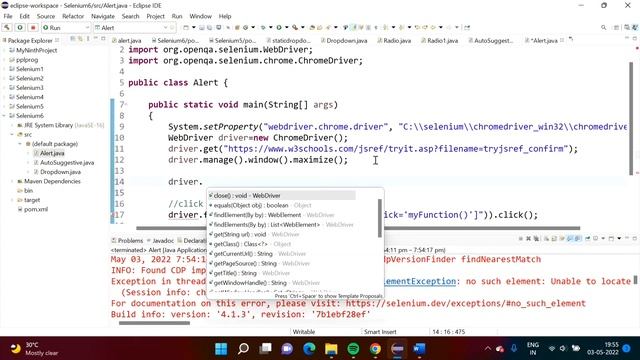640x360 pixels.
Task: Click Remove Launch X icon in console
Action: click(x=528, y=238)
